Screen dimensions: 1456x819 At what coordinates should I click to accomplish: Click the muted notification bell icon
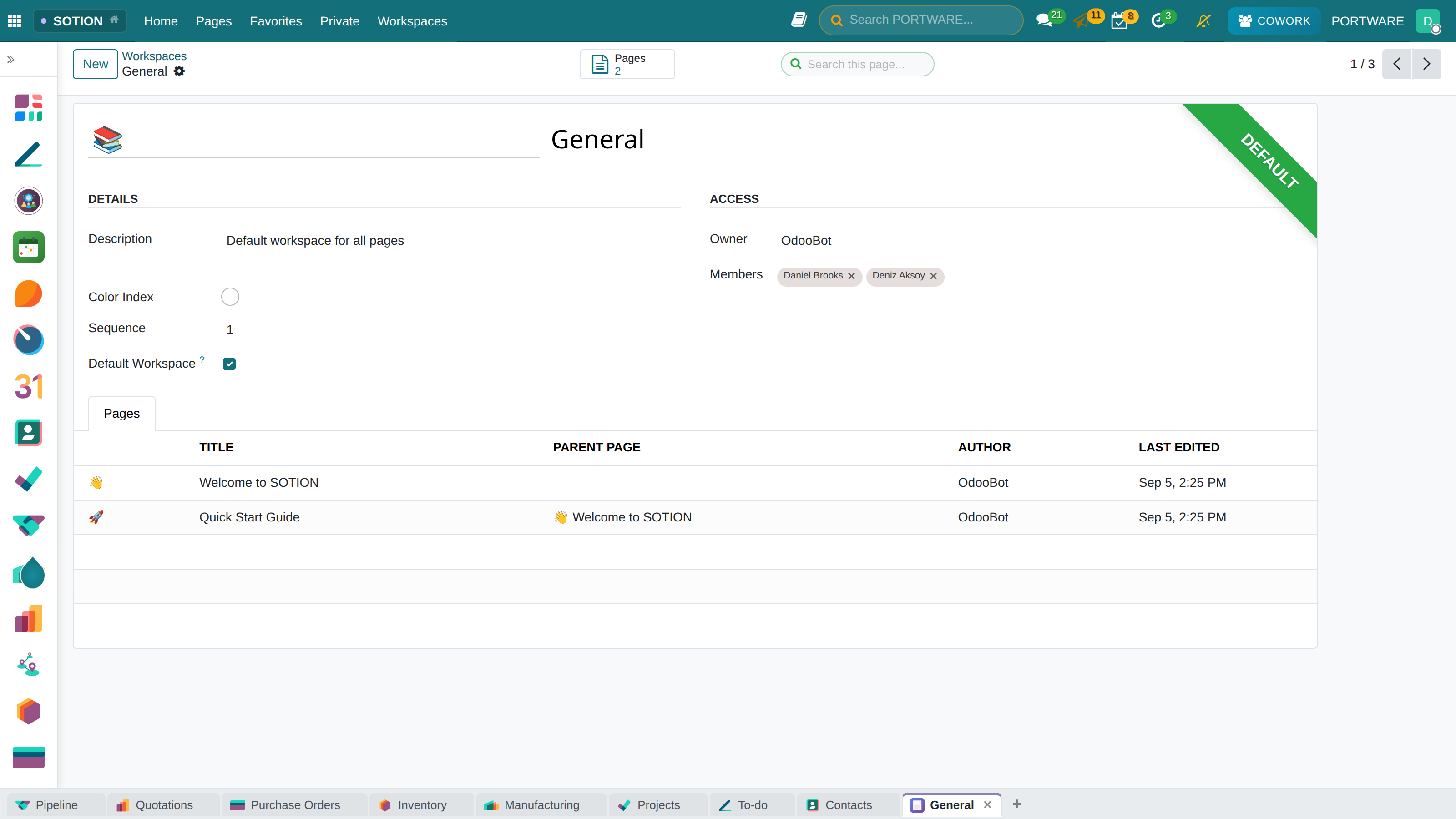pyautogui.click(x=1203, y=21)
